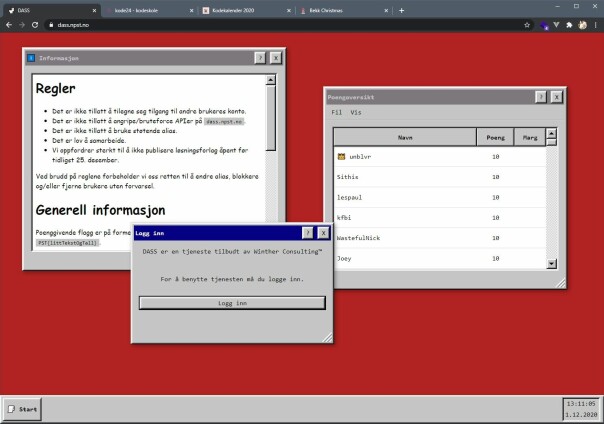Viewport: 604px width, 424px height.
Task: Switch to the Bekk Christmas tab
Action: (344, 10)
